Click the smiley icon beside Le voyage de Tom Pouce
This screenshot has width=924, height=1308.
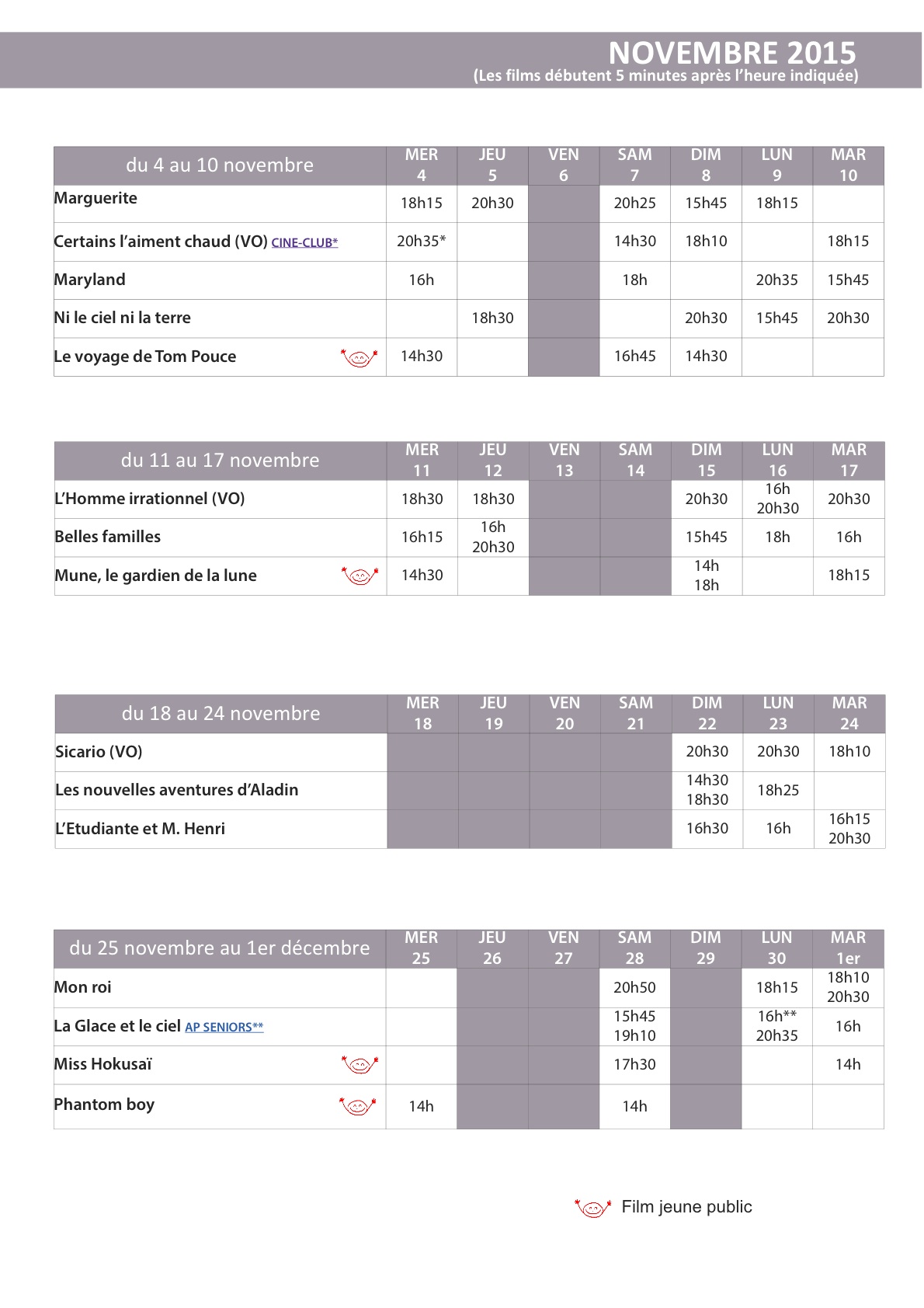(360, 358)
